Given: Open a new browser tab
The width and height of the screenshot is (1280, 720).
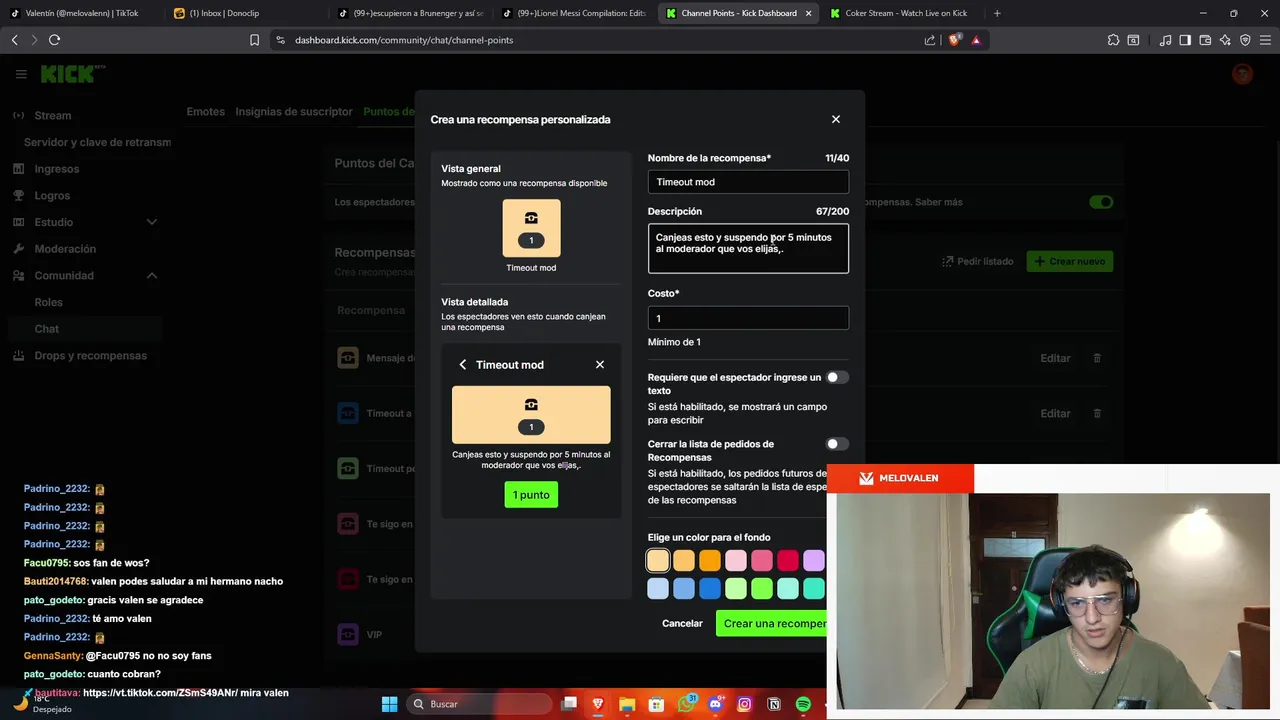Looking at the screenshot, I should click(x=997, y=13).
